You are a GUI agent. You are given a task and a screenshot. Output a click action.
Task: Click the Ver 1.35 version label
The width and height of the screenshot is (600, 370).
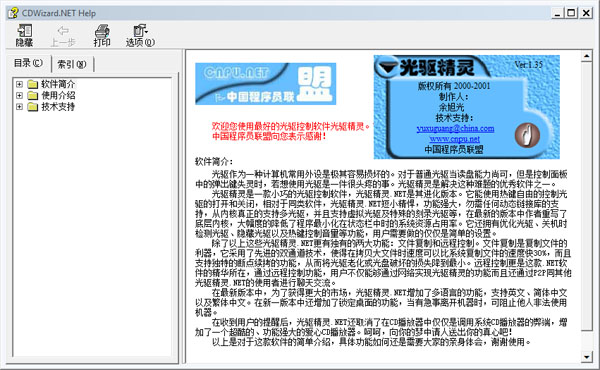tap(528, 65)
